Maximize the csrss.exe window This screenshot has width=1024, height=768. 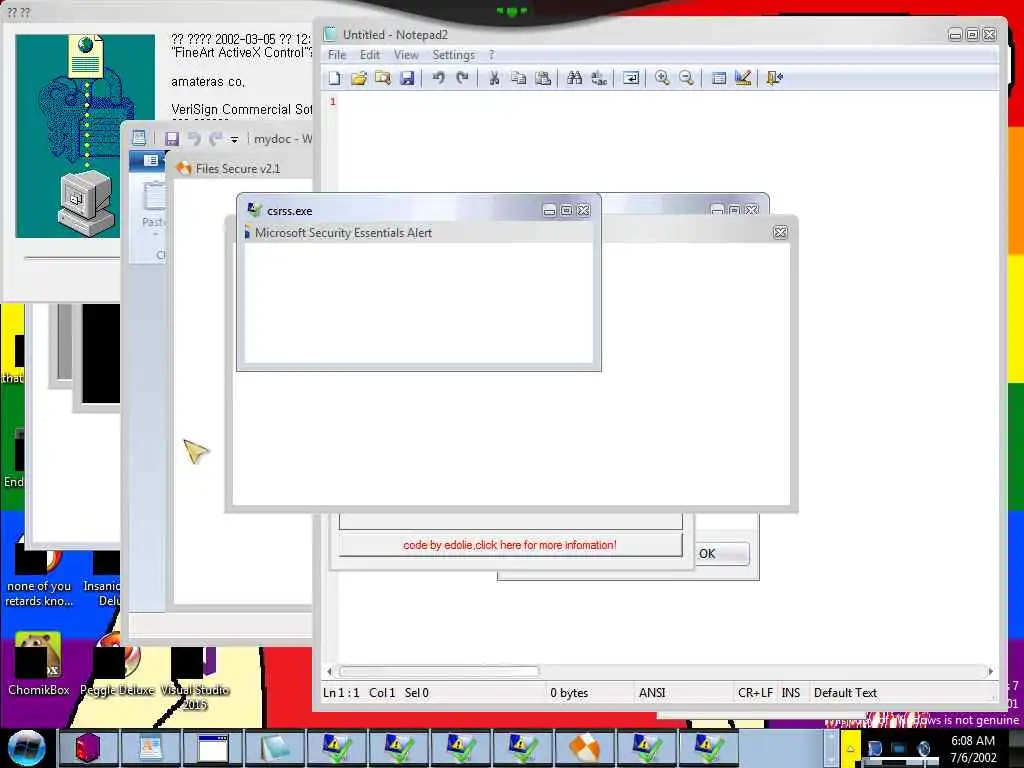coord(566,210)
